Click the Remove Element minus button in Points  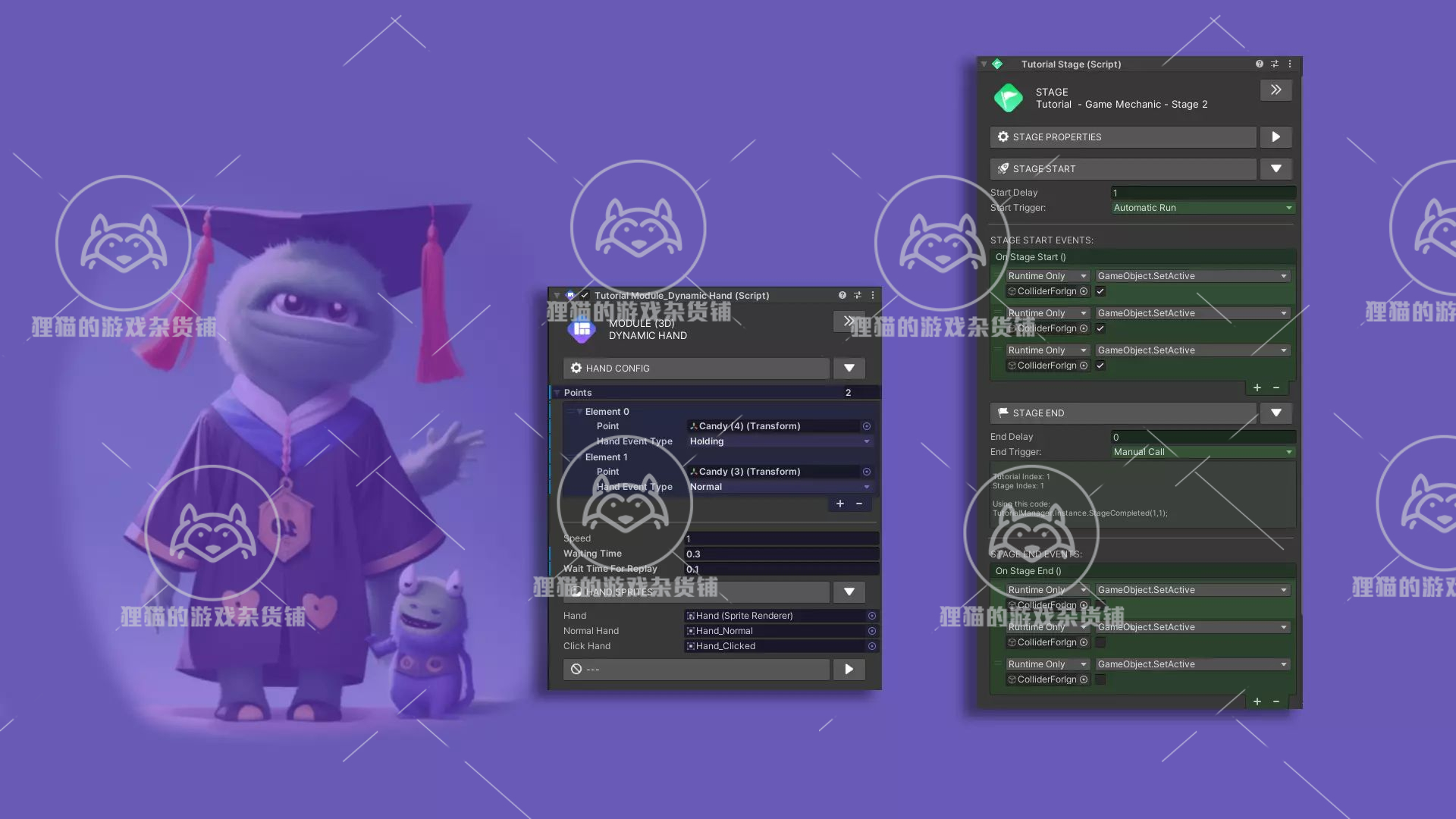(859, 502)
